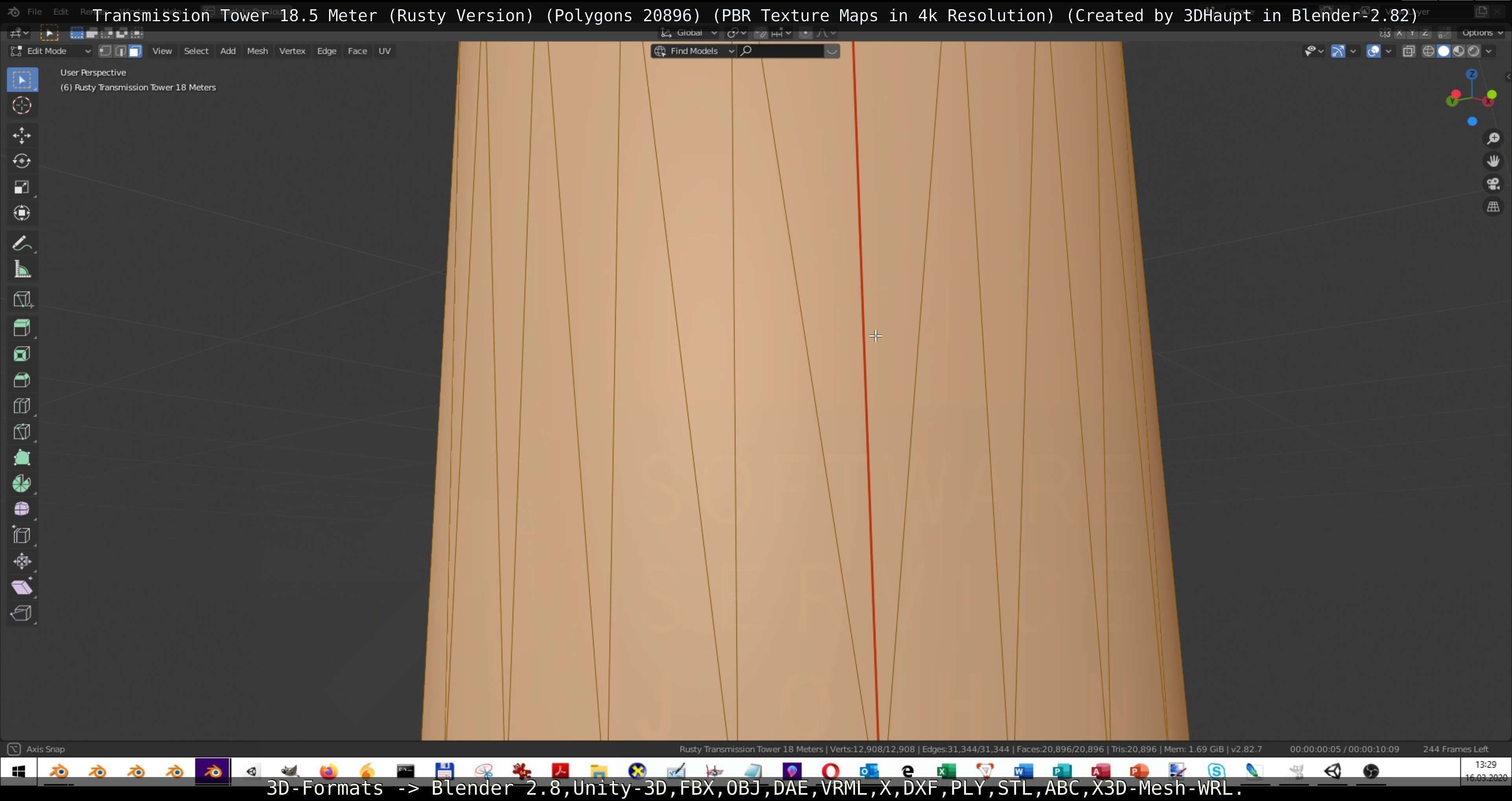
Task: Activate the 3D Cursor tool
Action: pyautogui.click(x=22, y=106)
